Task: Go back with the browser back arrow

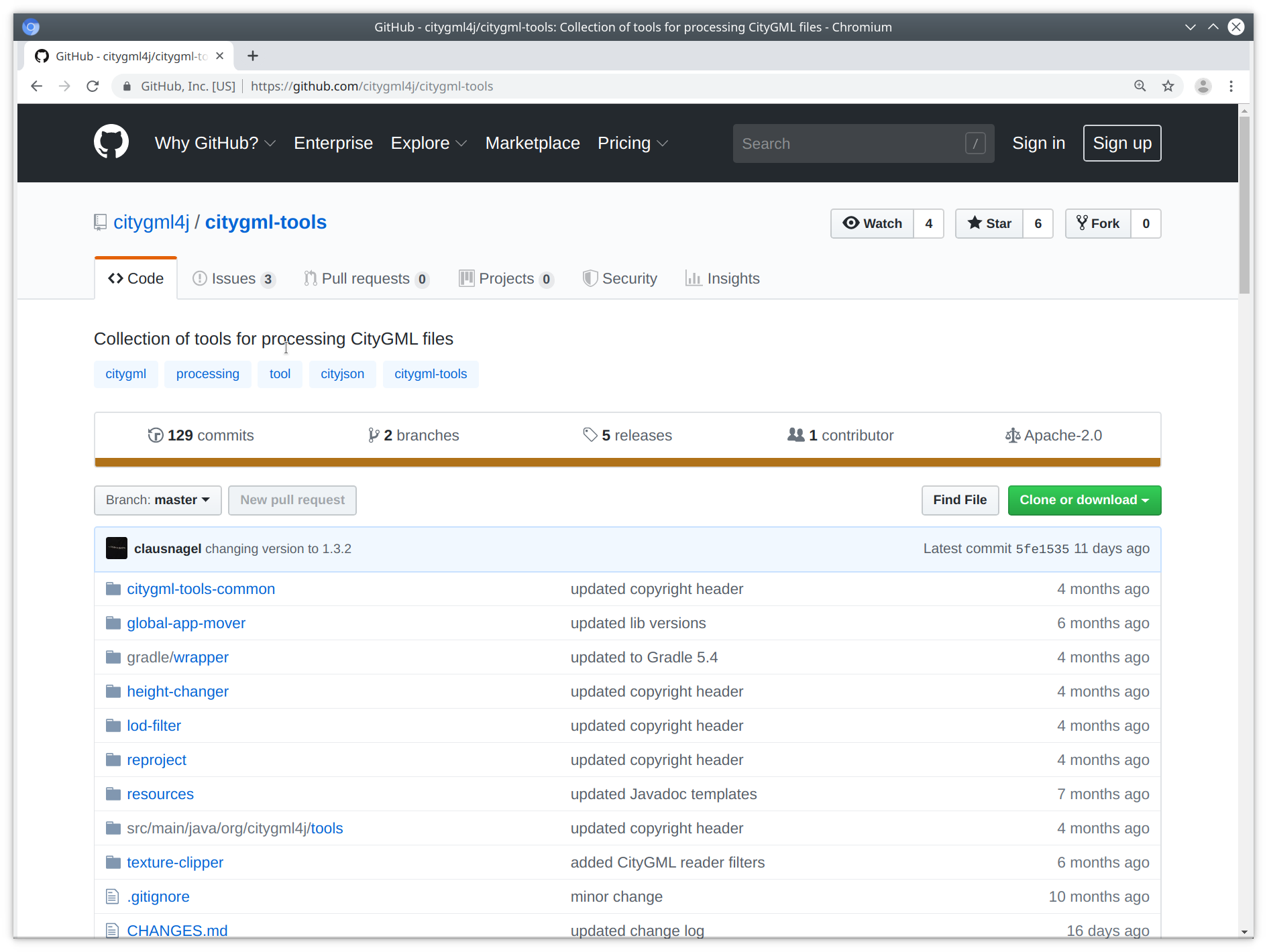Action: click(x=37, y=86)
